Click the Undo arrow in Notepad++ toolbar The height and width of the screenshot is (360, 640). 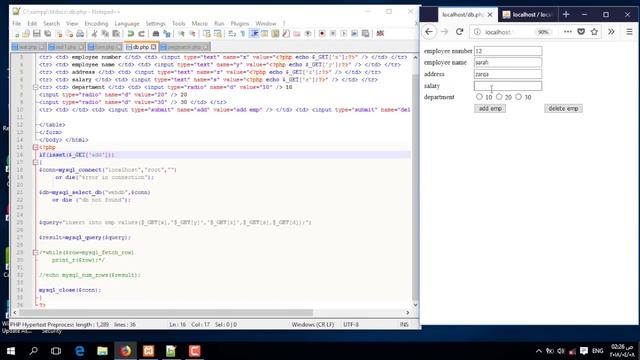click(x=131, y=33)
